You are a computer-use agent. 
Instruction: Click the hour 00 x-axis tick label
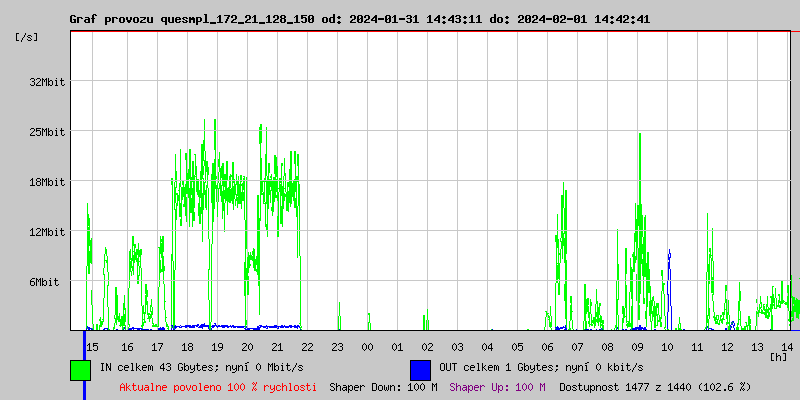368,346
